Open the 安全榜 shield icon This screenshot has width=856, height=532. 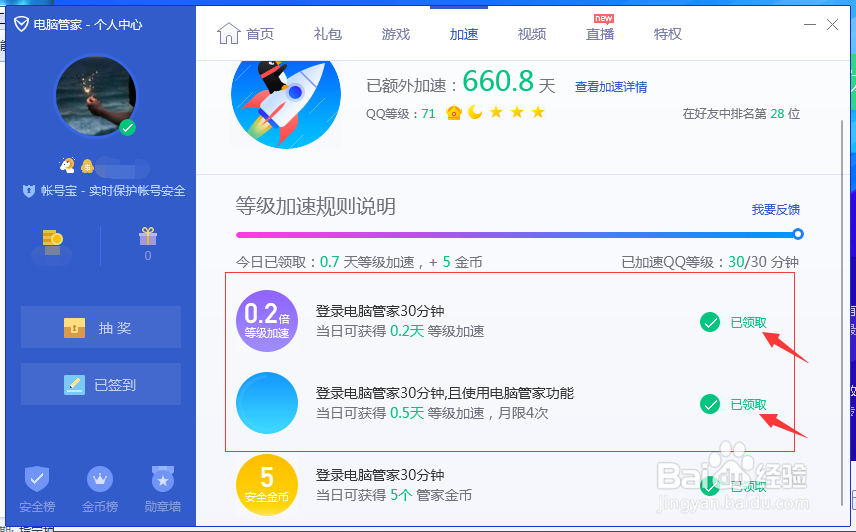(37, 480)
